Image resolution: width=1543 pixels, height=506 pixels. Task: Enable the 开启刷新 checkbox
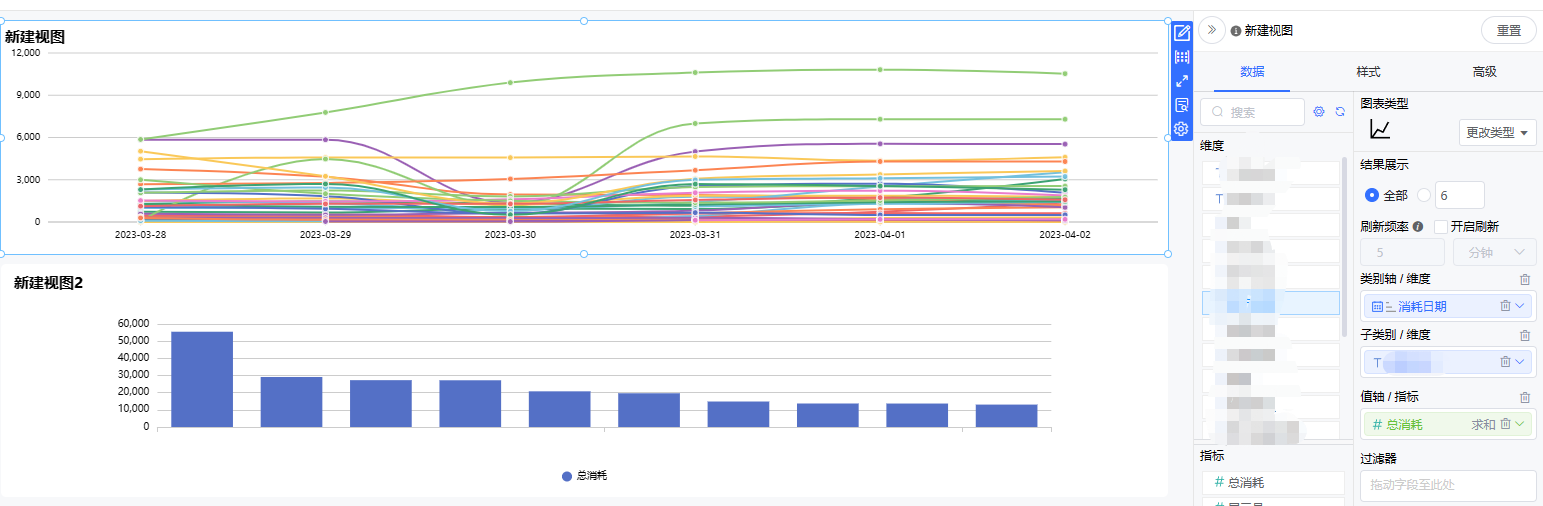pos(1441,227)
